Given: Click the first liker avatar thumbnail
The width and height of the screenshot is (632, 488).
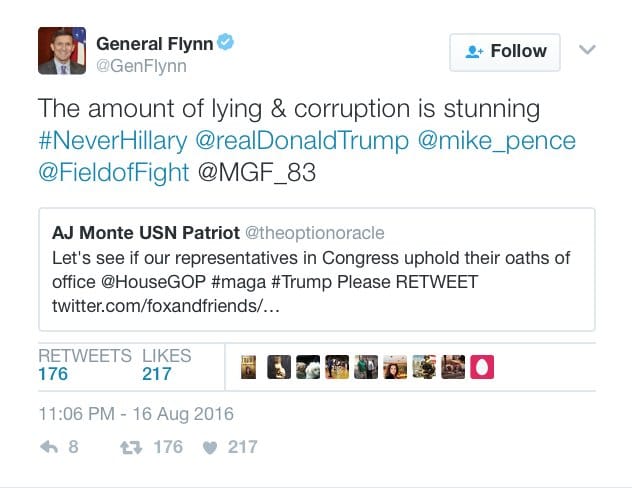Looking at the screenshot, I should click(x=249, y=368).
